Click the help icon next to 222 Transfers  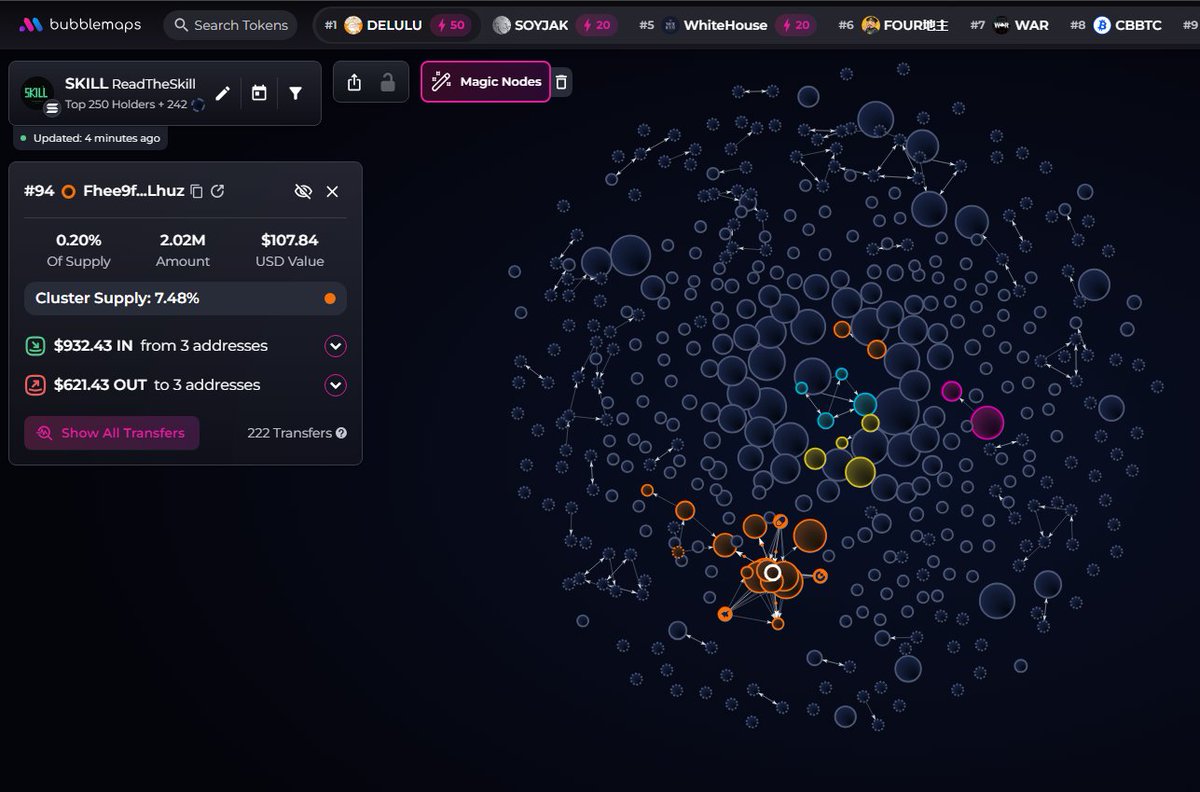click(x=342, y=433)
